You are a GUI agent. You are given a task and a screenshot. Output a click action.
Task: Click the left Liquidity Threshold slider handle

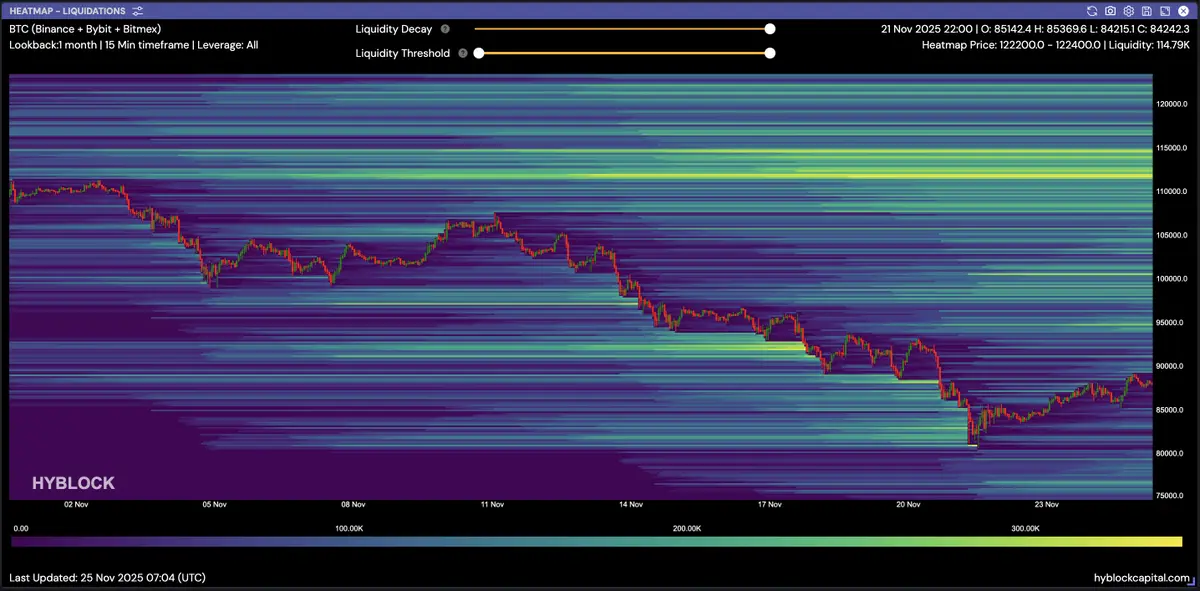tap(479, 53)
